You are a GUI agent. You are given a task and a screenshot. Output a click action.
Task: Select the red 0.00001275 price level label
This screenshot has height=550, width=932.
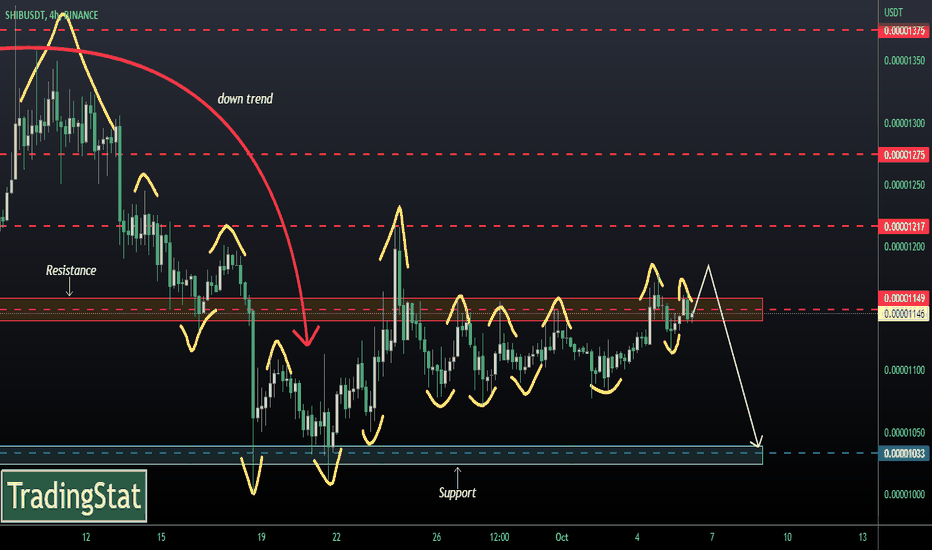click(x=903, y=155)
